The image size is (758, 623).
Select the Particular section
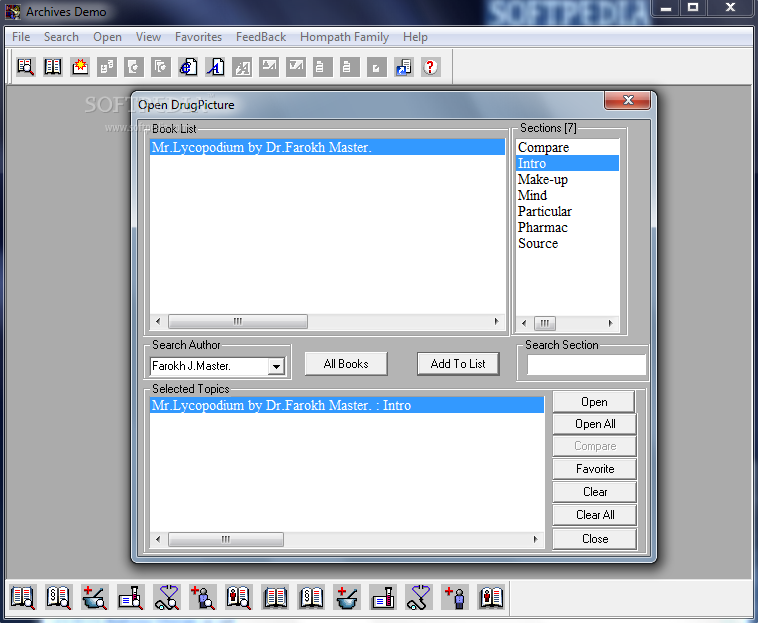click(x=568, y=211)
